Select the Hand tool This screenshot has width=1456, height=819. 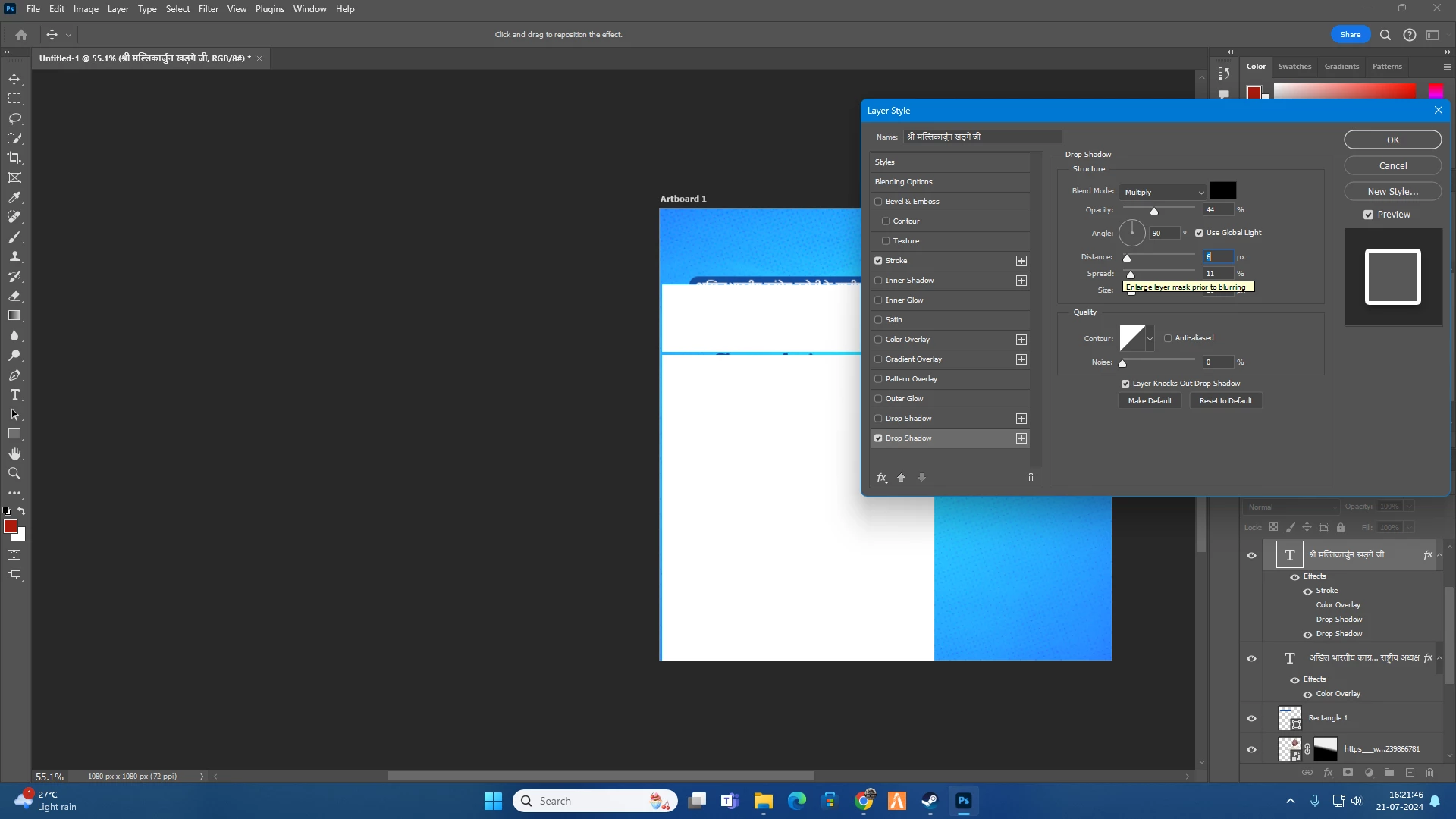click(14, 454)
